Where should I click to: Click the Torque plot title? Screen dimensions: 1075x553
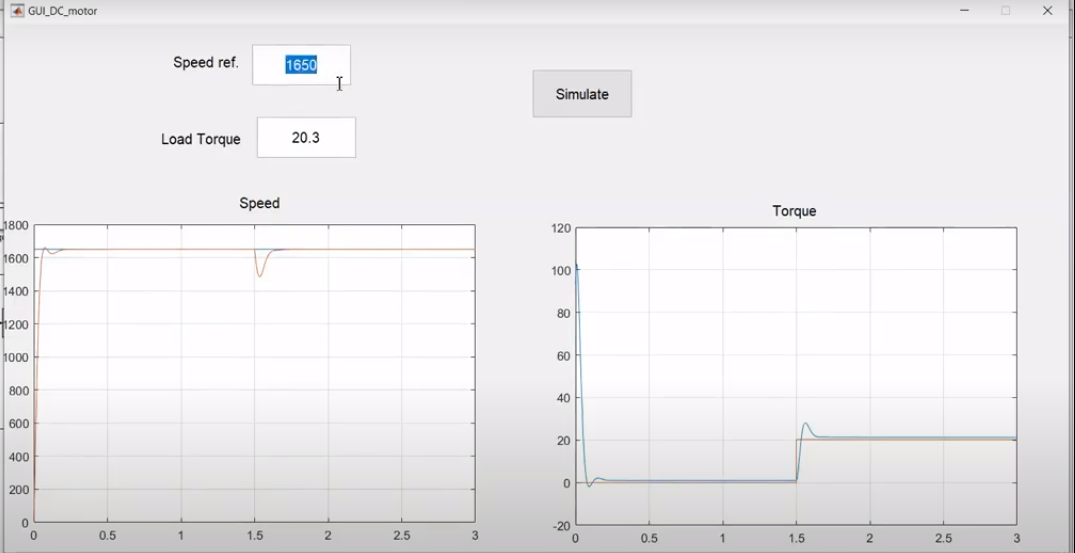tap(794, 211)
